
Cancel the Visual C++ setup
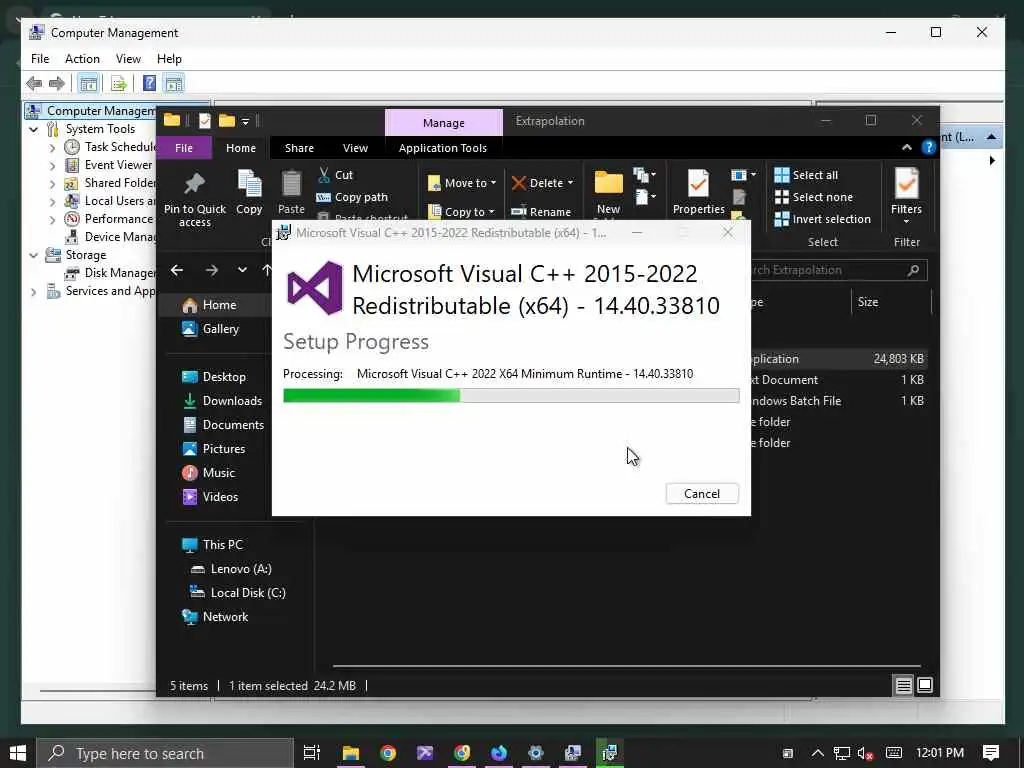tap(702, 494)
